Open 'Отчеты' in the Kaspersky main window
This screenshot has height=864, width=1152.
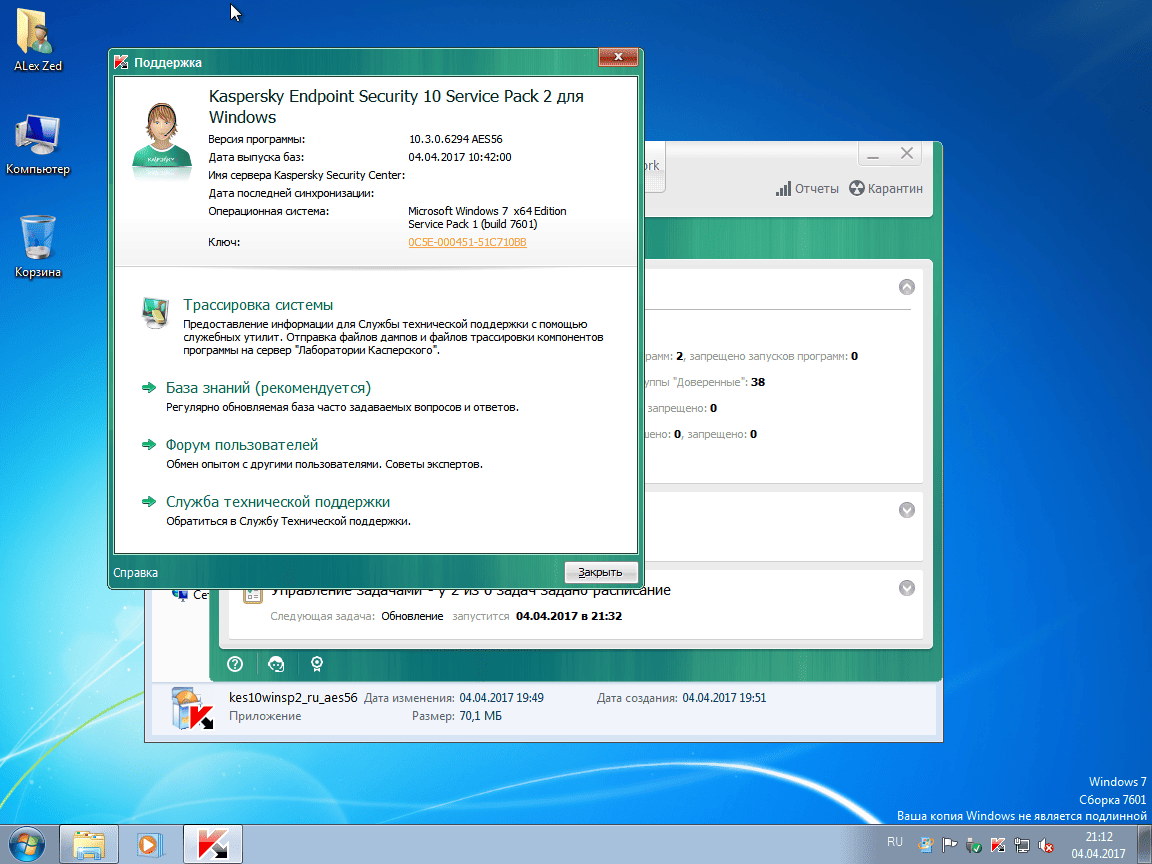(x=816, y=189)
